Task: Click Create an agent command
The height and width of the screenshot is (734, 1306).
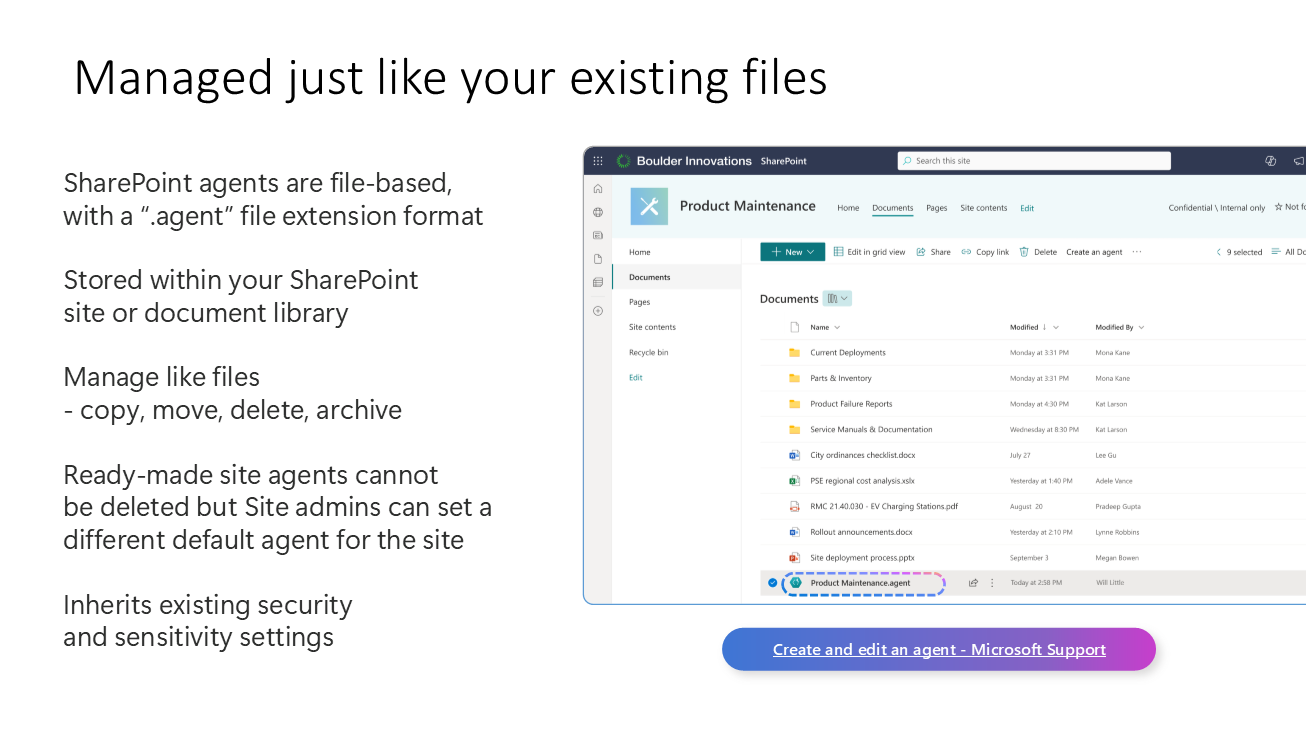Action: [1094, 252]
